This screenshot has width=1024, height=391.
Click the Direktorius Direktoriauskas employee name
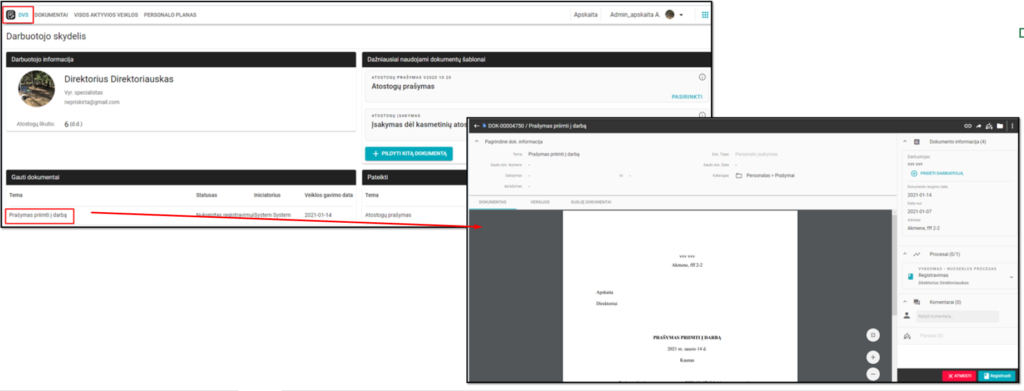point(119,79)
